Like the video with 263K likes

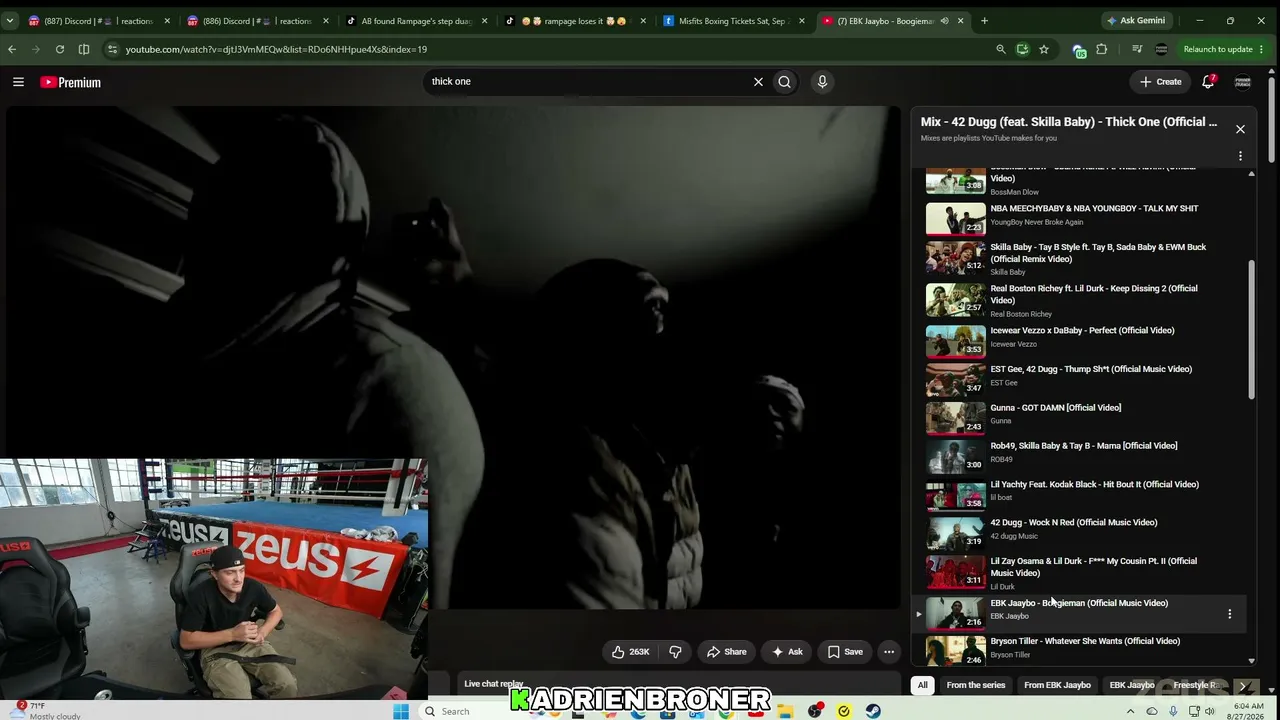pyautogui.click(x=630, y=652)
